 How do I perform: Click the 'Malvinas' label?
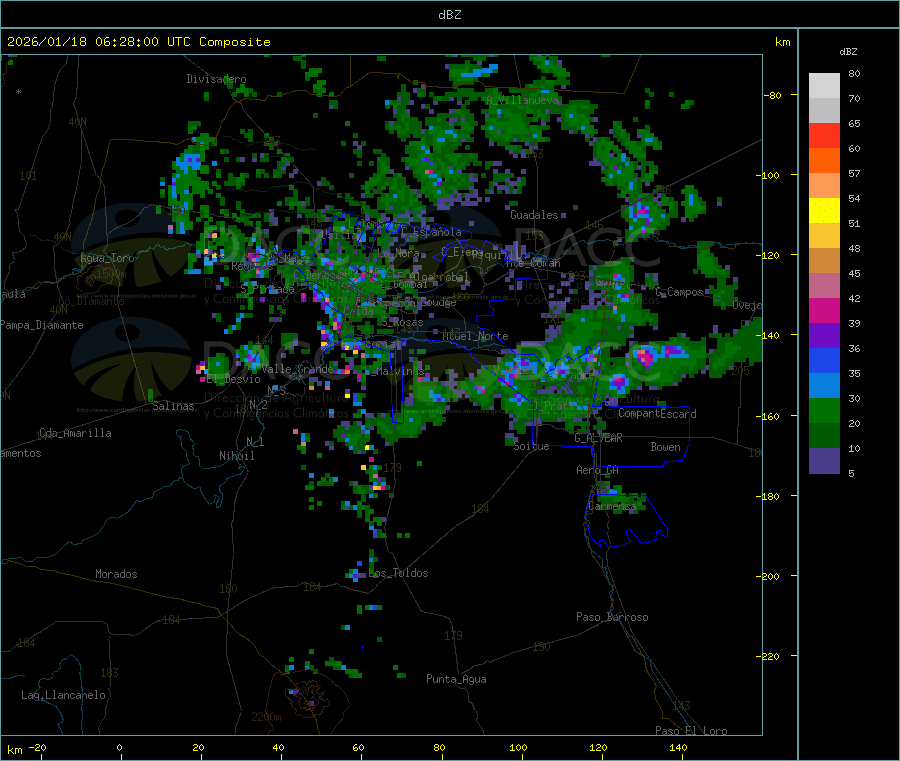pyautogui.click(x=401, y=372)
